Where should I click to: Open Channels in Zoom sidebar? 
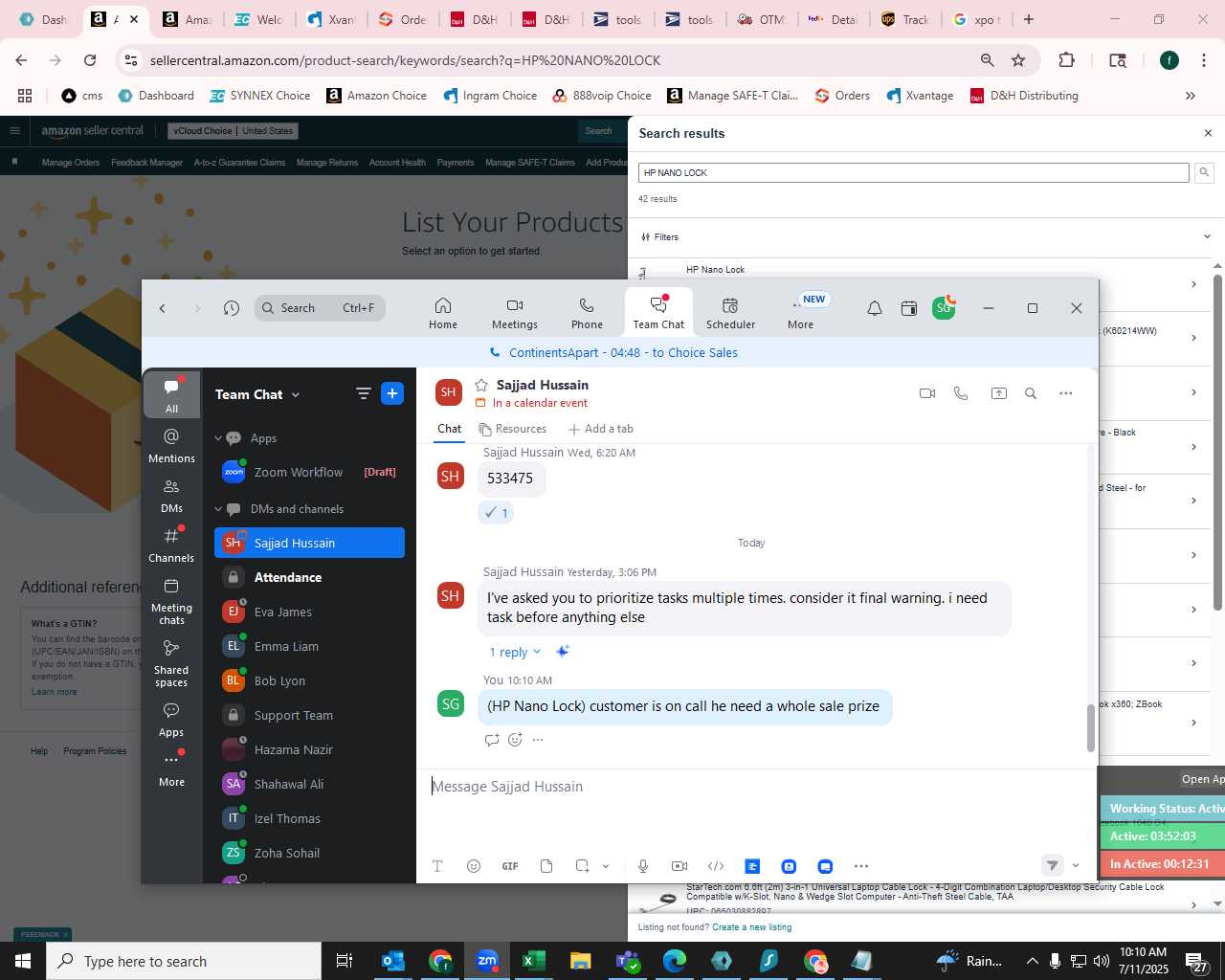(x=171, y=546)
